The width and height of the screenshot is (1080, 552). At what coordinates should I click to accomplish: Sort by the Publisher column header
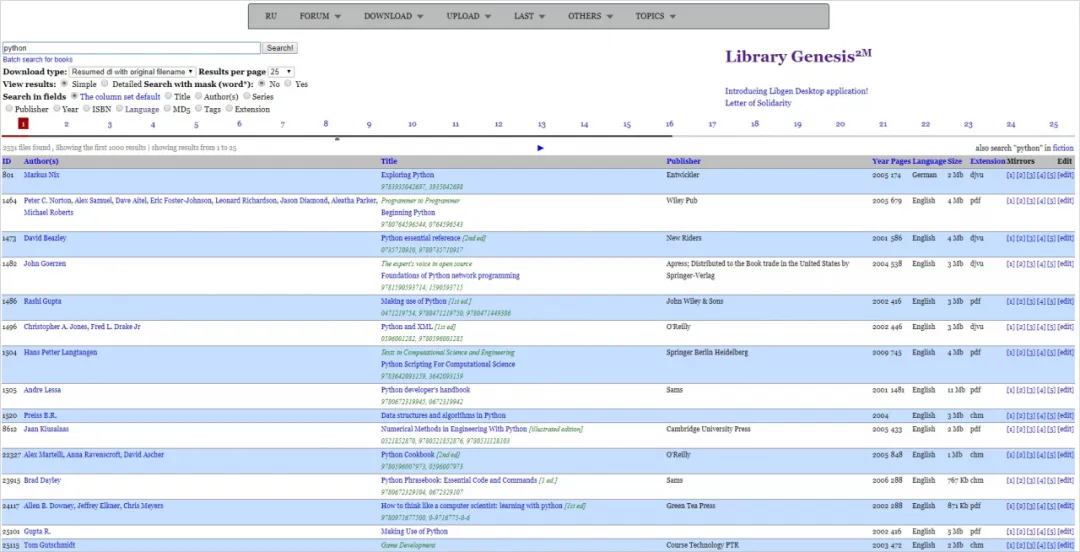(683, 161)
